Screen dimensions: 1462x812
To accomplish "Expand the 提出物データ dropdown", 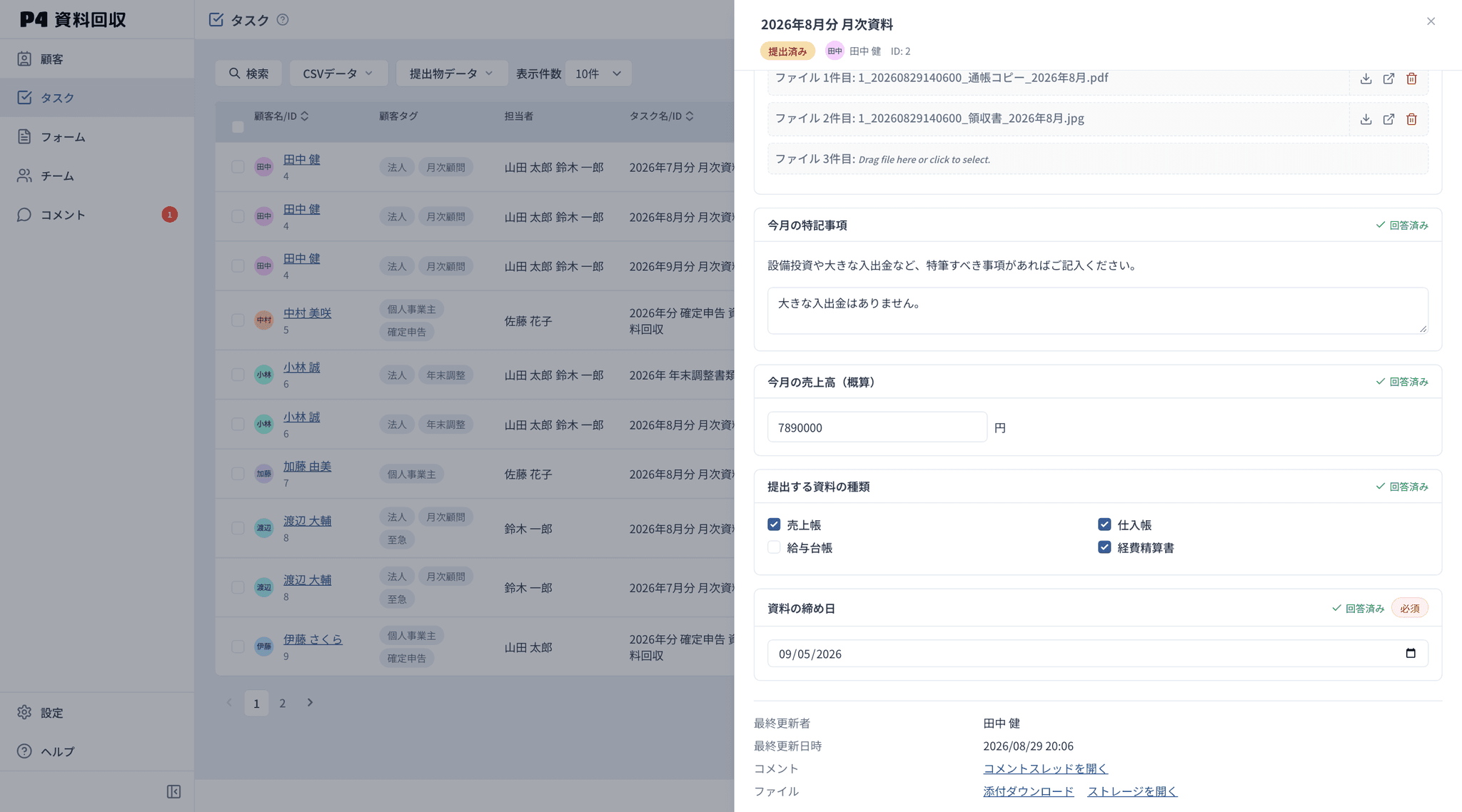I will 451,73.
